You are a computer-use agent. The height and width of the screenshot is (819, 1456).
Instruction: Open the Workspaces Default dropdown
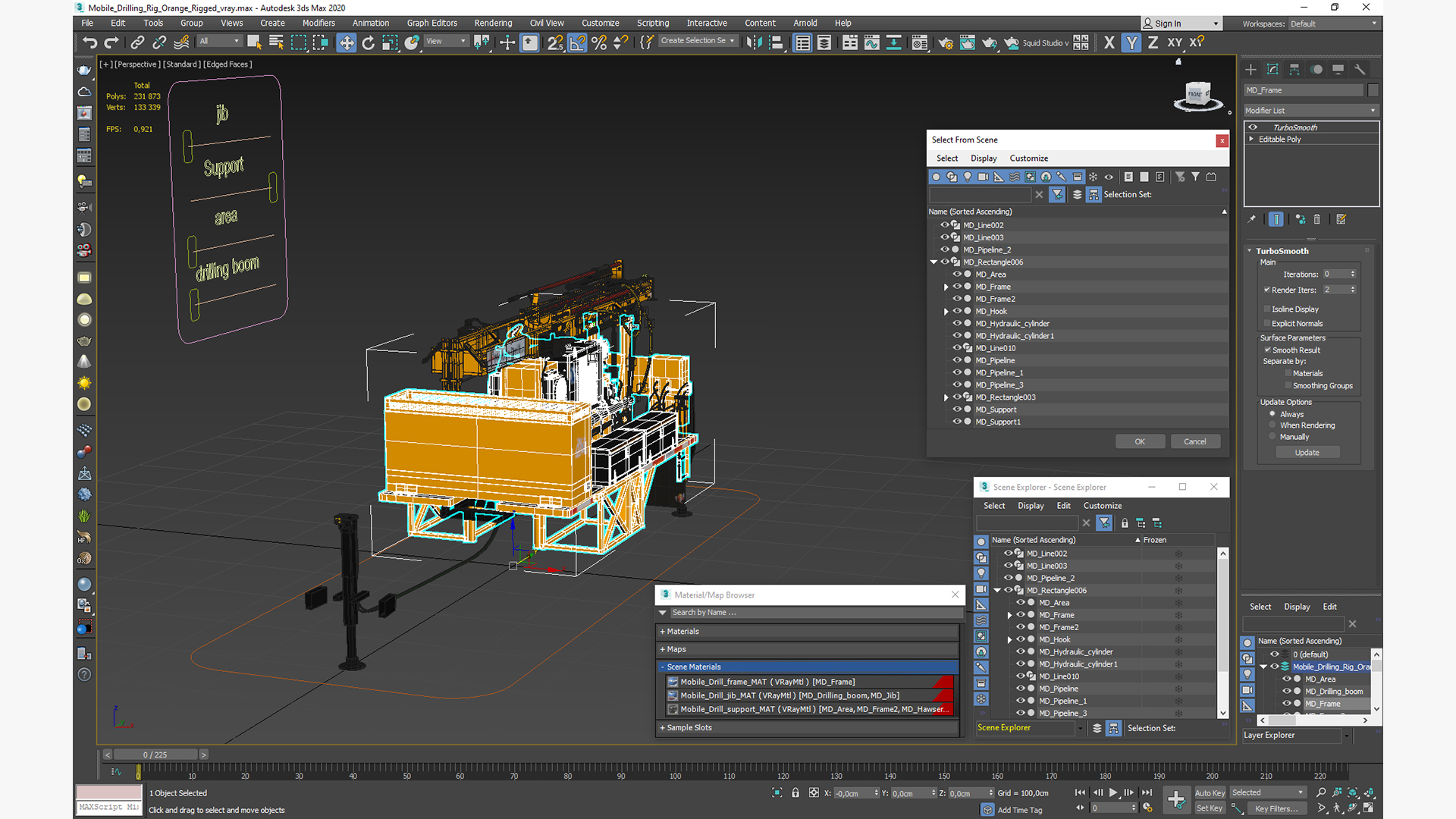click(1333, 24)
